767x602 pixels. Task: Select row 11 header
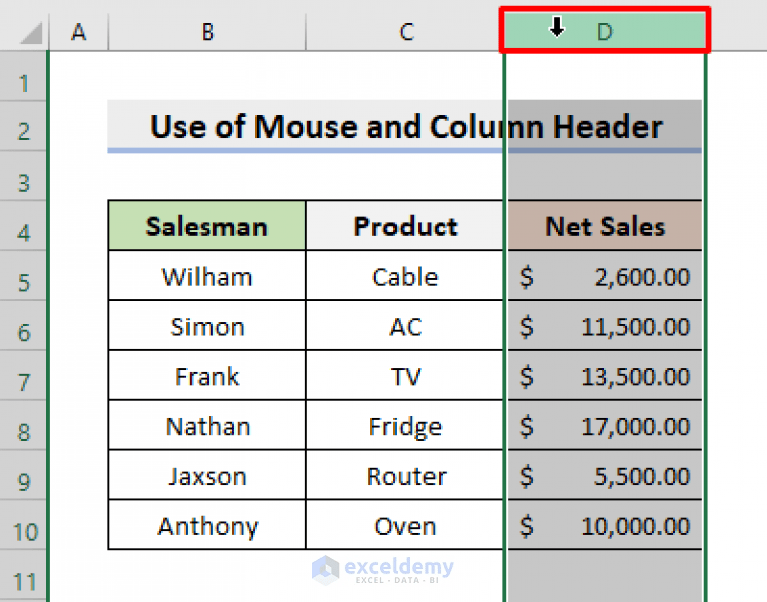click(23, 576)
